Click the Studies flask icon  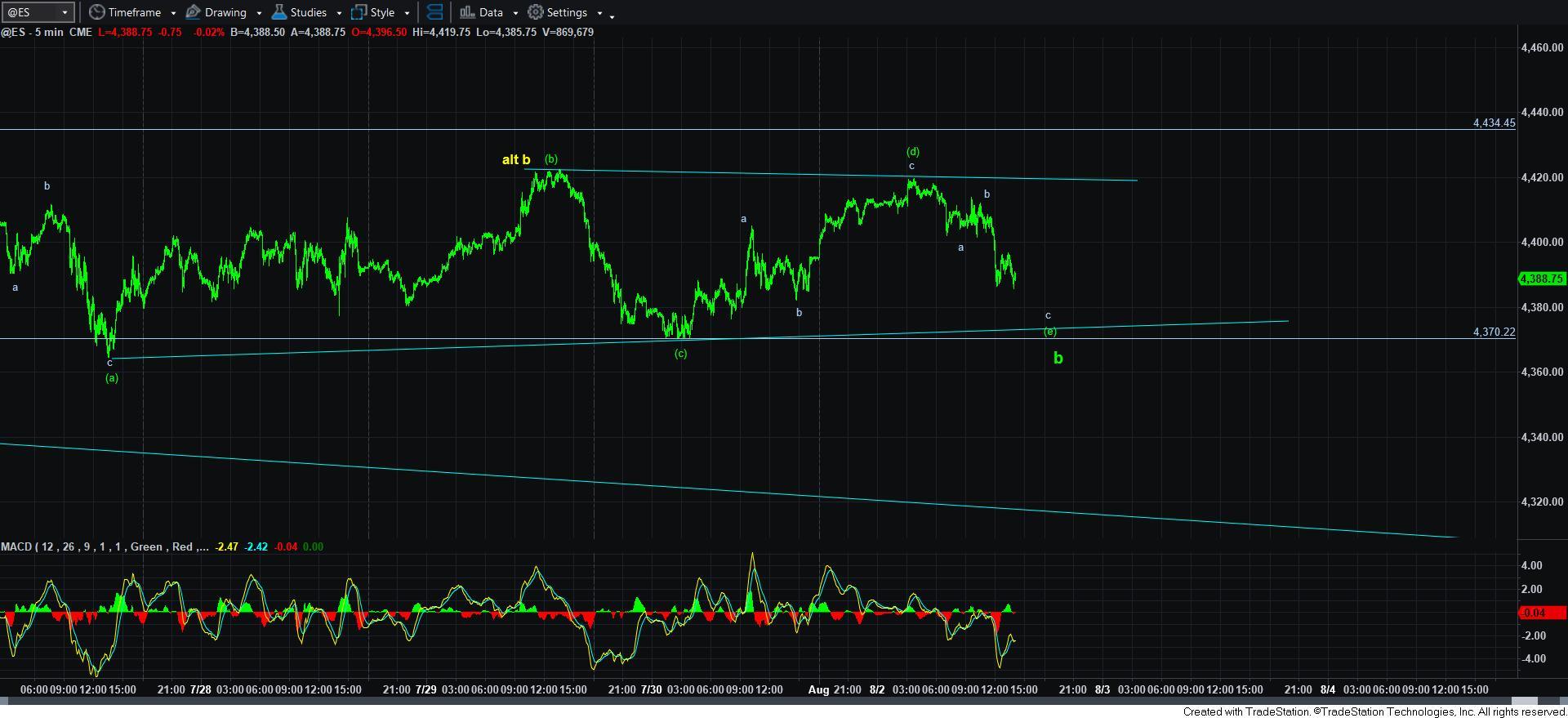(278, 12)
